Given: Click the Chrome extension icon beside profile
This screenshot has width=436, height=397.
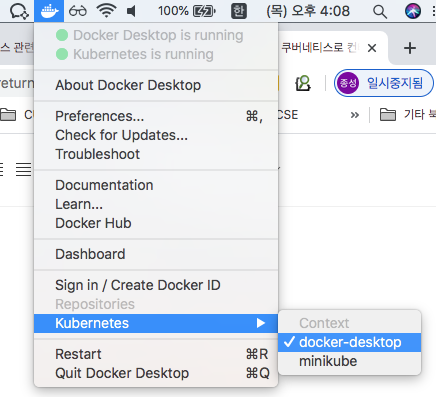Looking at the screenshot, I should (303, 83).
